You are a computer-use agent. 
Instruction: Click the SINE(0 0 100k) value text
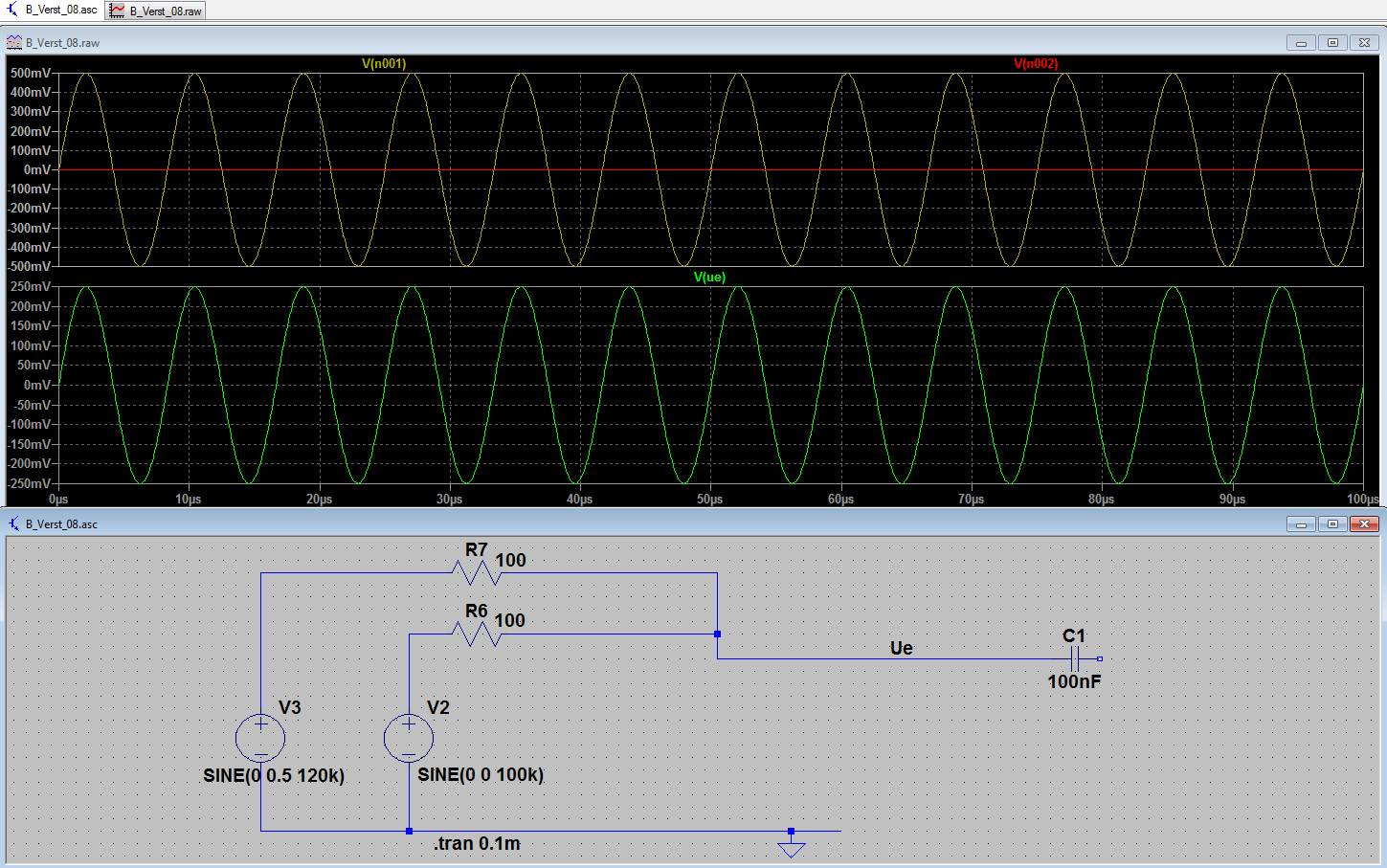click(x=481, y=774)
